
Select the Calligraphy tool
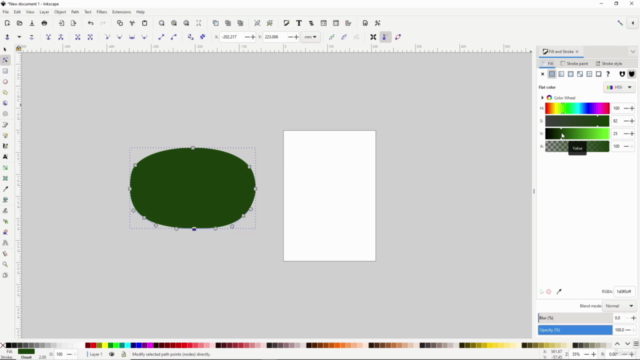(5, 146)
